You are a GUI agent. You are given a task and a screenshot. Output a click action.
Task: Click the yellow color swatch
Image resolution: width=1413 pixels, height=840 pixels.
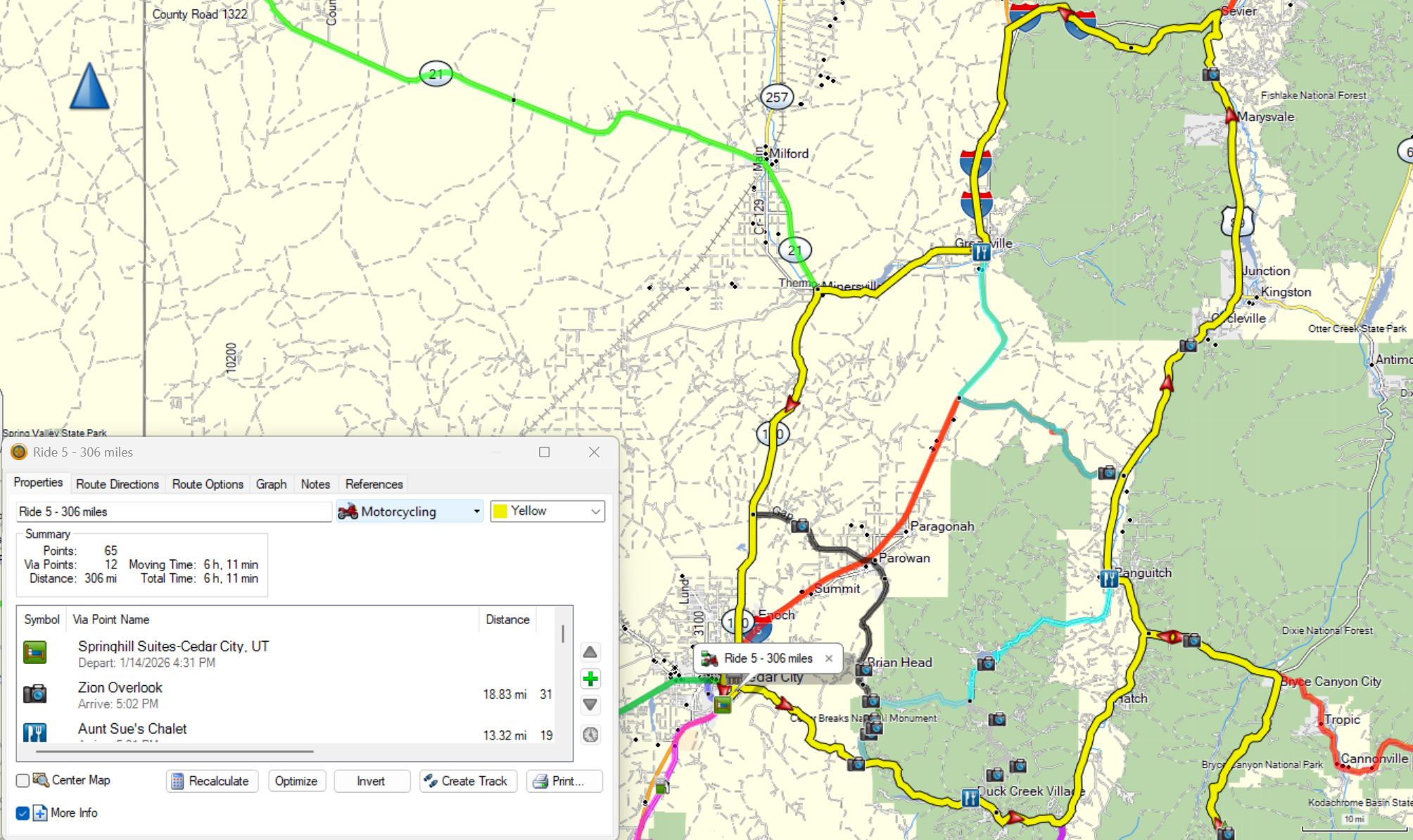500,511
